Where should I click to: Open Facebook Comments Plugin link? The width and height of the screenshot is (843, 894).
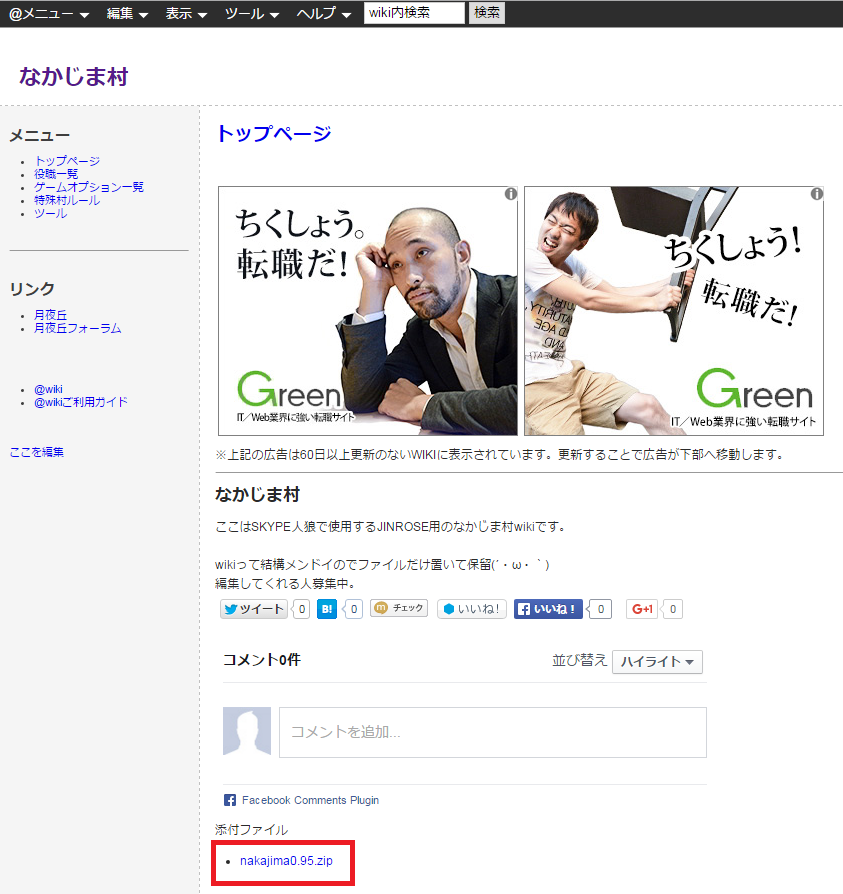[310, 800]
